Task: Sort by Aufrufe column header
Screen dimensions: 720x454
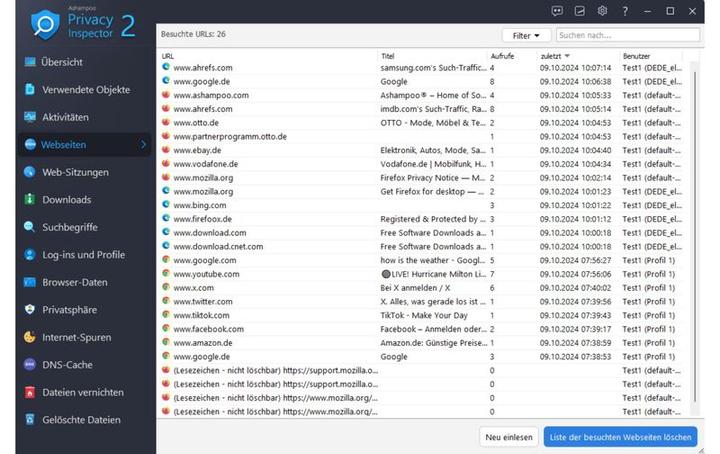Action: coord(502,56)
